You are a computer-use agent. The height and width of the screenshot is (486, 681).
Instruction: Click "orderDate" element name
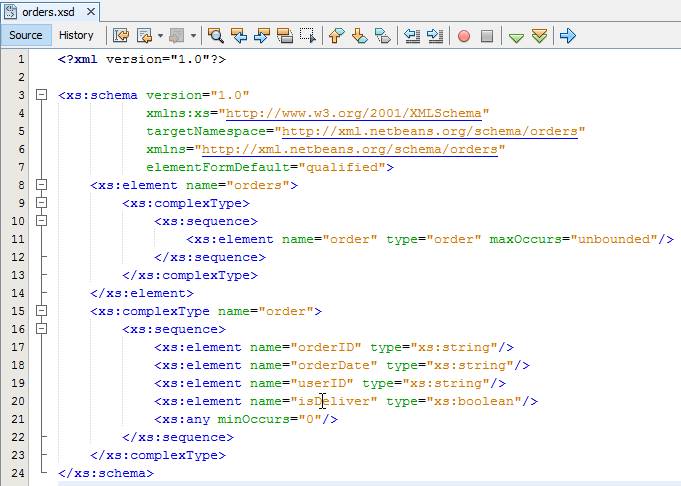tap(334, 365)
